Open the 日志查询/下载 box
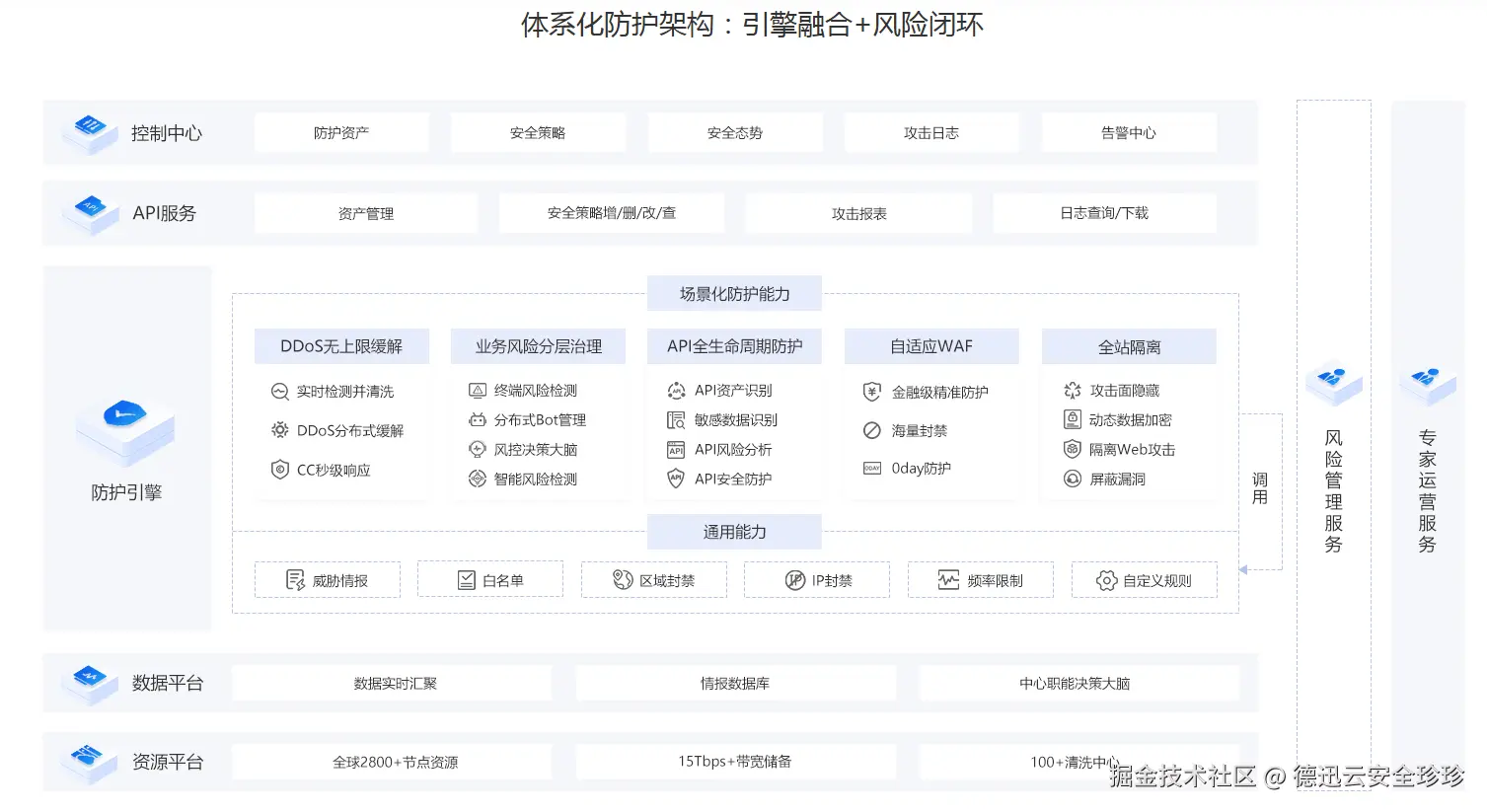This screenshot has height=812, width=1487. 1104,213
